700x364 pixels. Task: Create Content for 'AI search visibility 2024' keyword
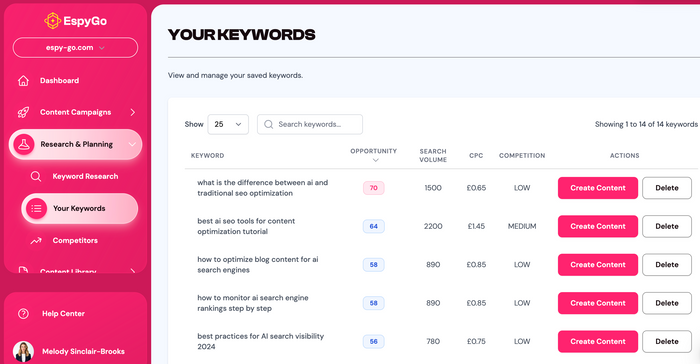[598, 342]
